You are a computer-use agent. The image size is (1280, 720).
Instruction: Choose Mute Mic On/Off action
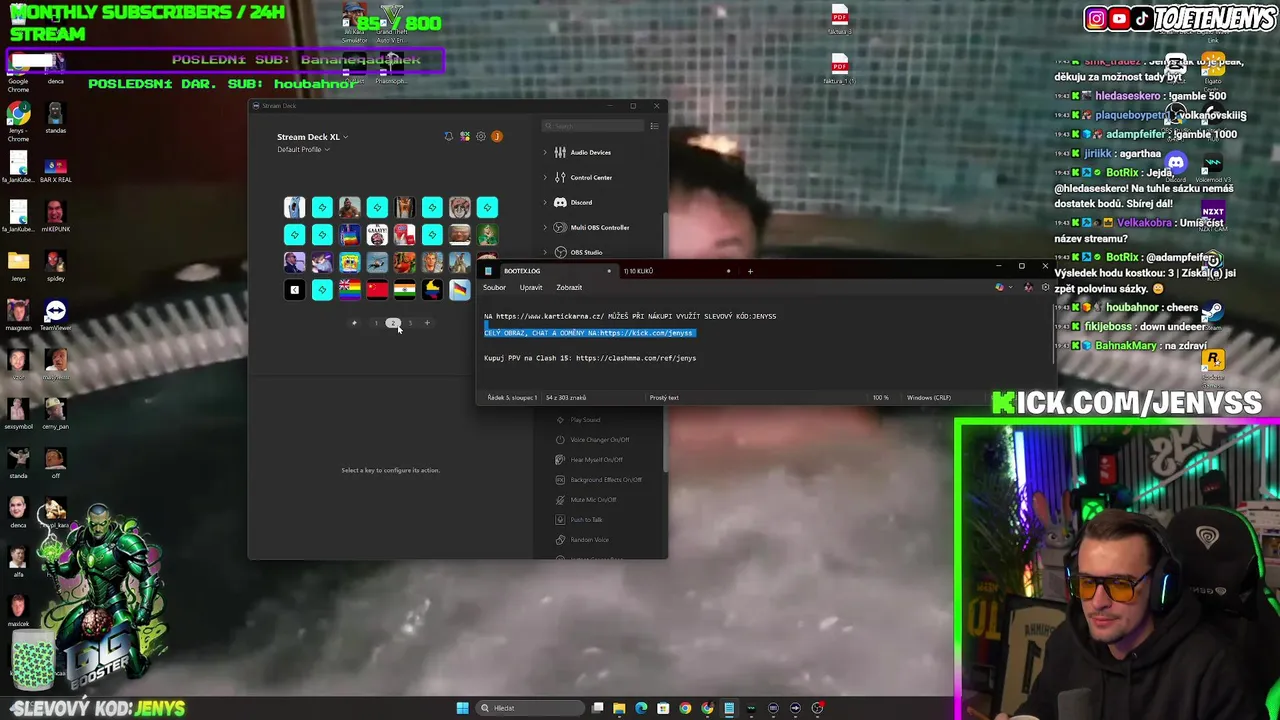click(593, 500)
